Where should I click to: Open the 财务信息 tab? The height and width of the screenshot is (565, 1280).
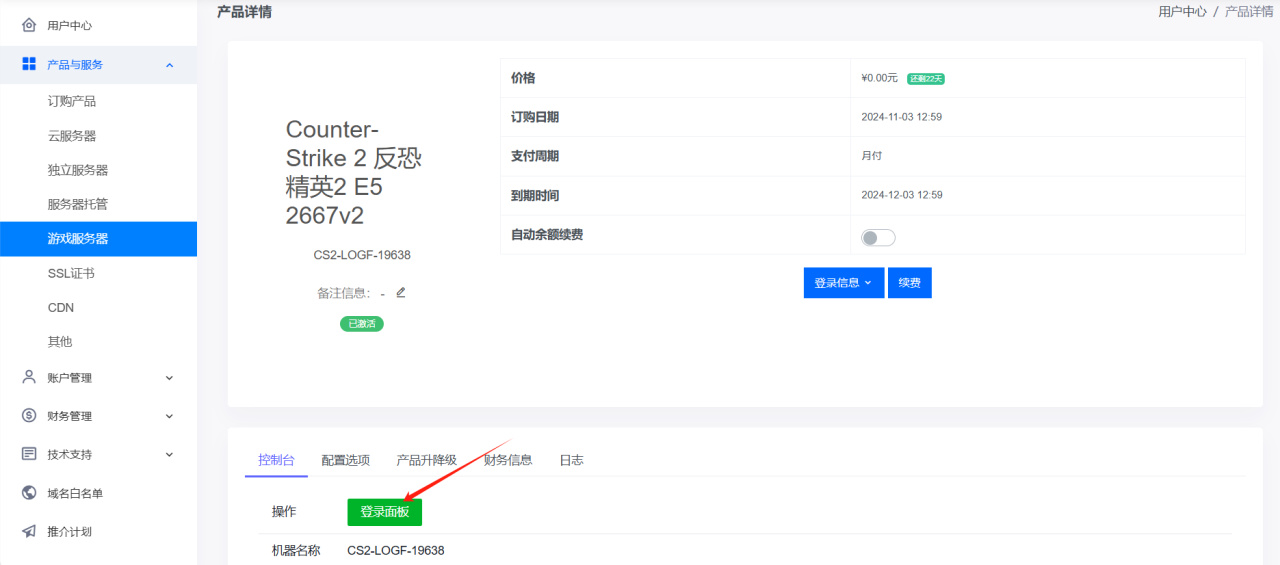click(x=508, y=460)
